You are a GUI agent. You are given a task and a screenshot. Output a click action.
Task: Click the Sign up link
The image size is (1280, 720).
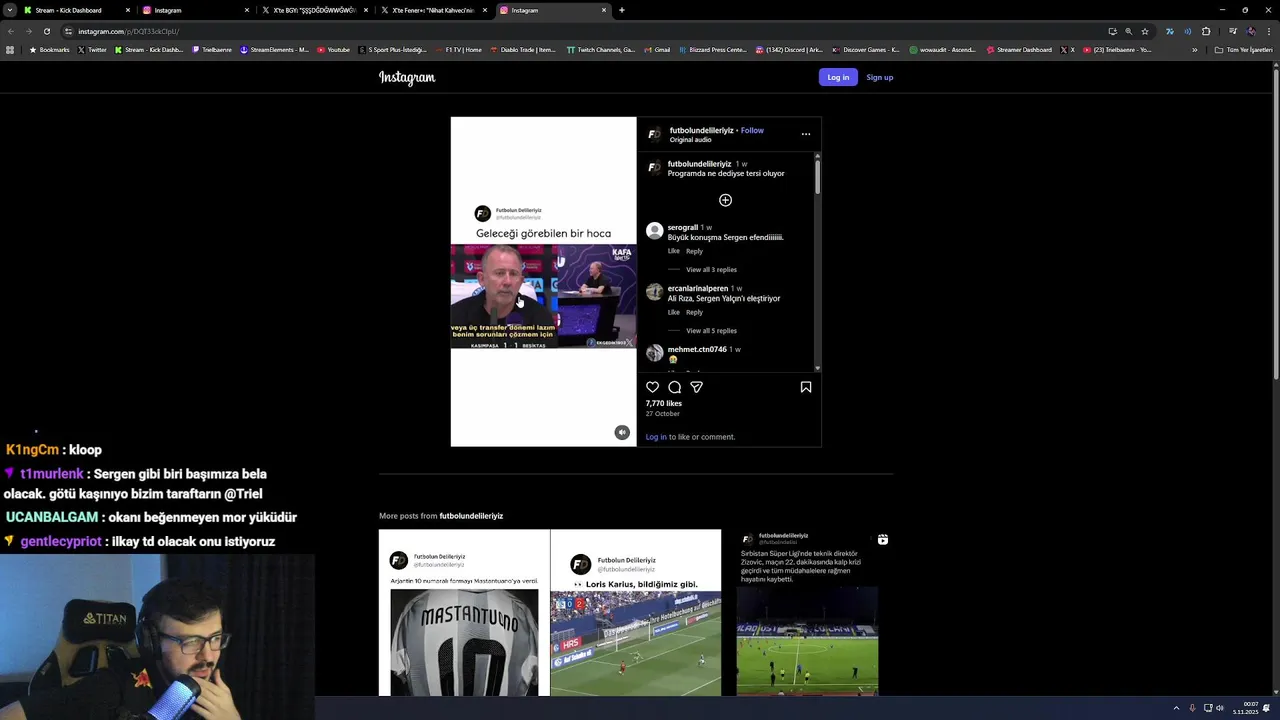point(880,77)
